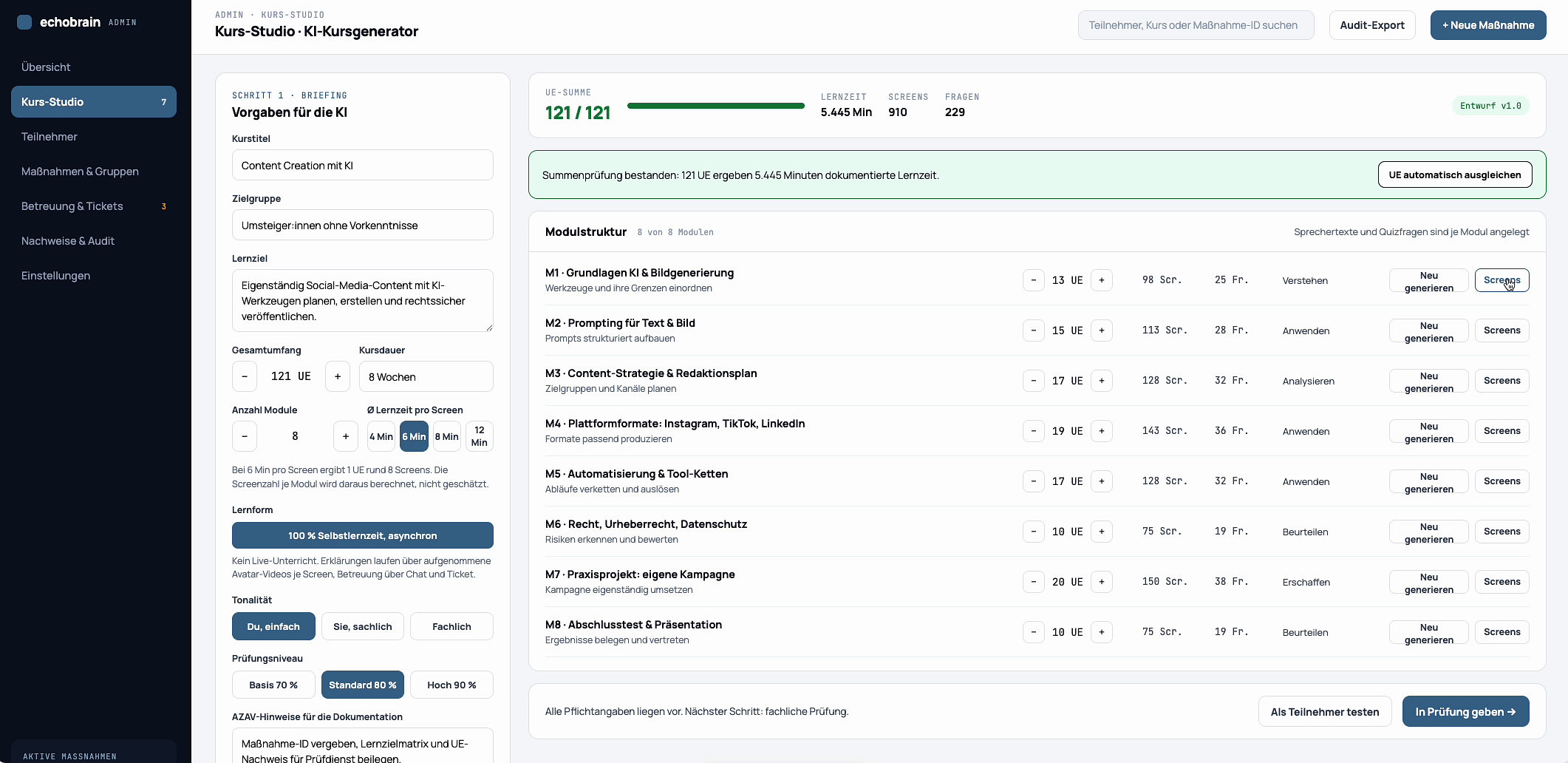Increase UE for M5 Automatisierung
Viewport: 1568px width, 763px height.
[x=1102, y=481]
